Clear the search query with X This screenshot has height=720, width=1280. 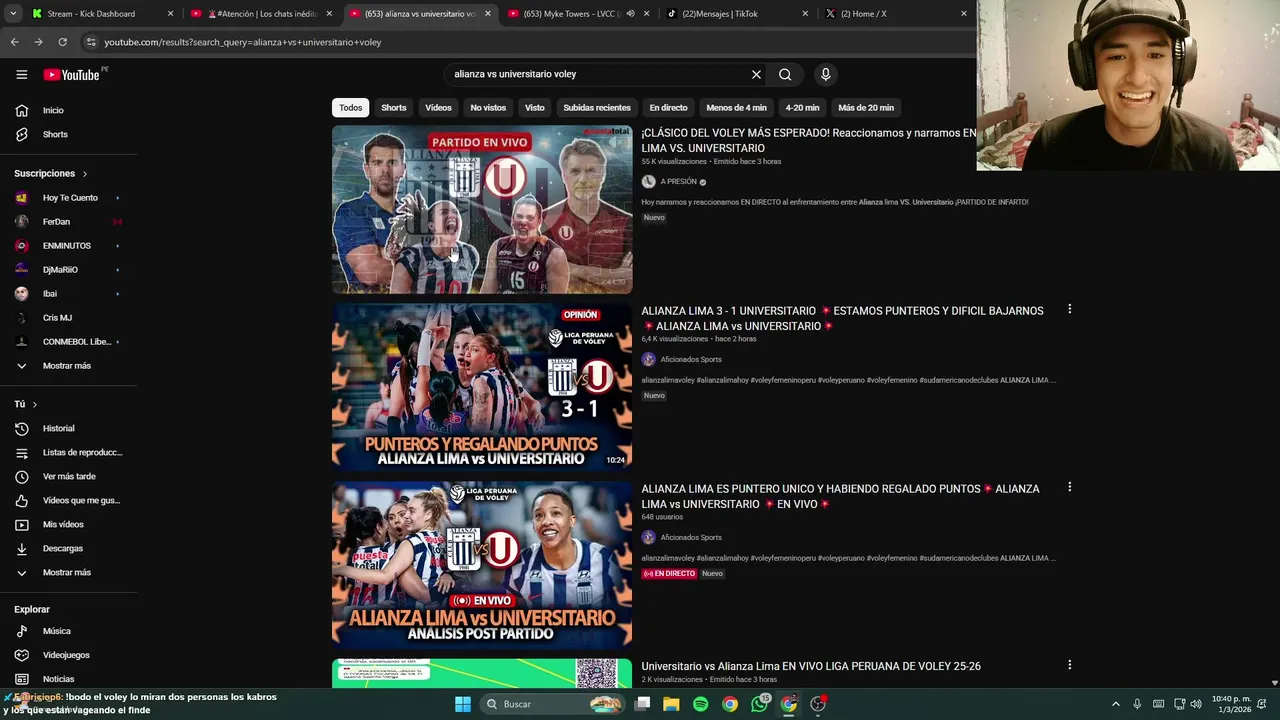click(x=756, y=74)
